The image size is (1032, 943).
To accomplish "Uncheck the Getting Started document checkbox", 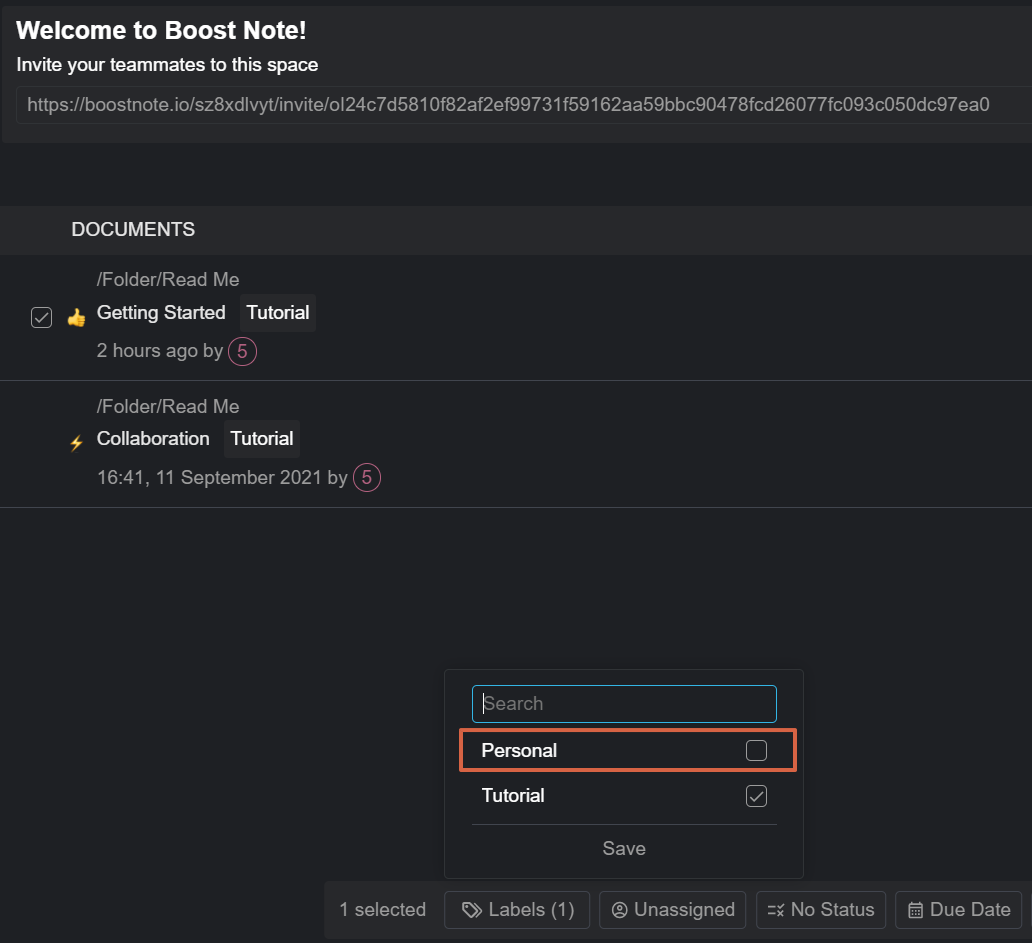I will click(41, 317).
